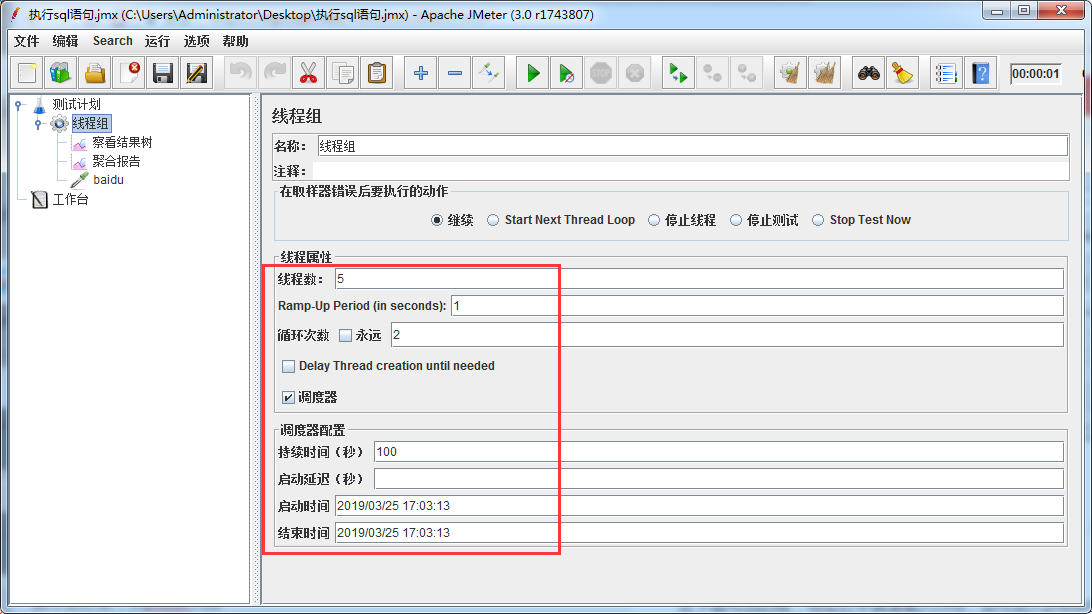Open the Templates icon in toolbar
The image size is (1092, 614).
61,73
